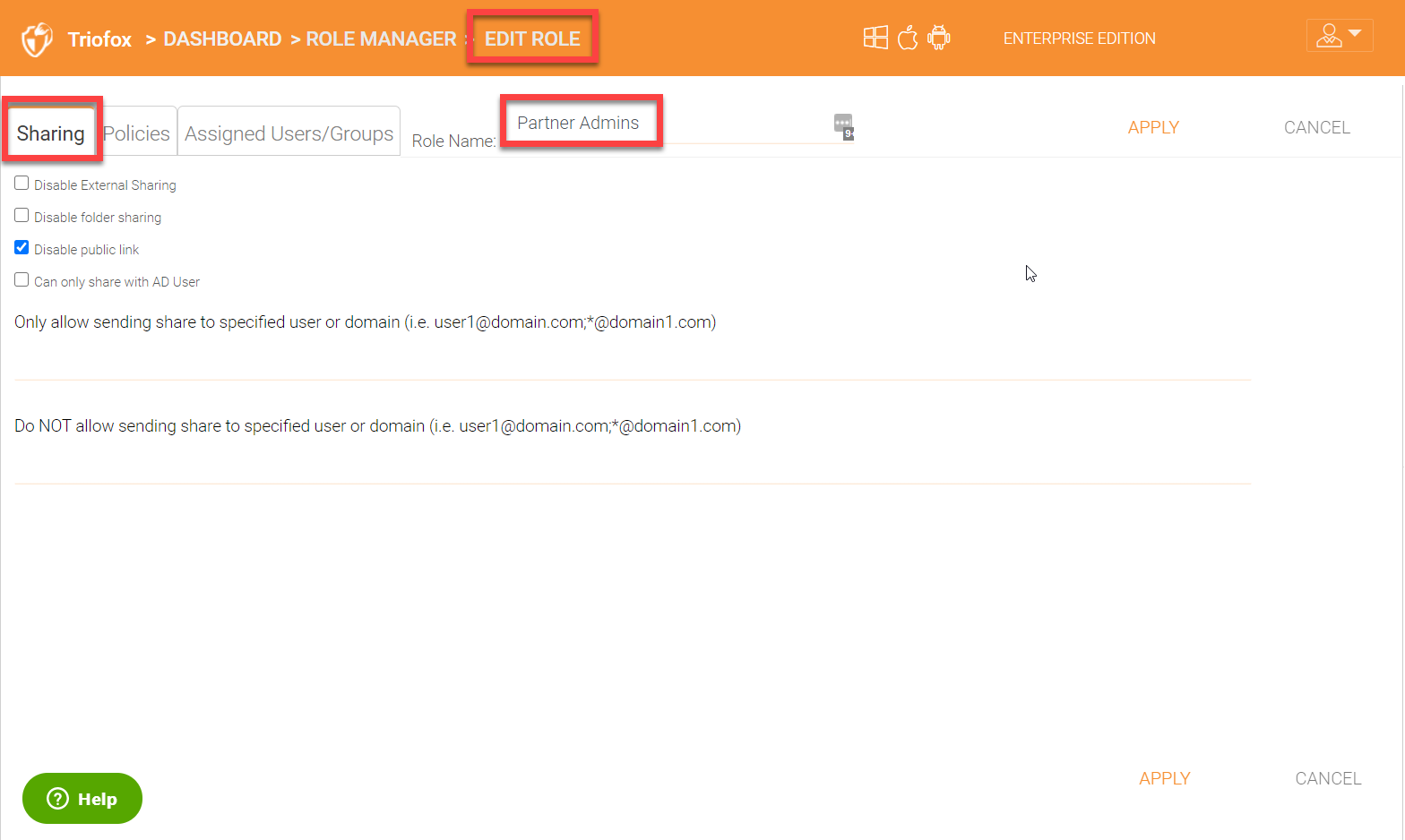Open the Android client download icon
1405x840 pixels.
(938, 38)
